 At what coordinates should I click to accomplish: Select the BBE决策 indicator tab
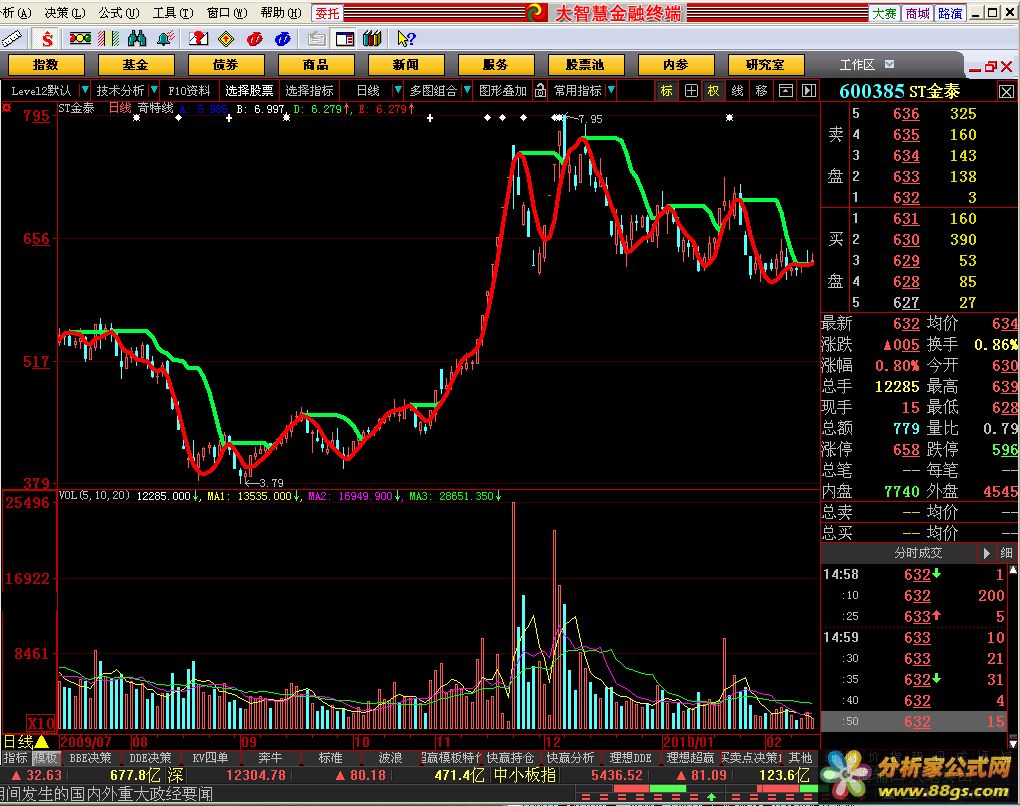click(x=90, y=758)
